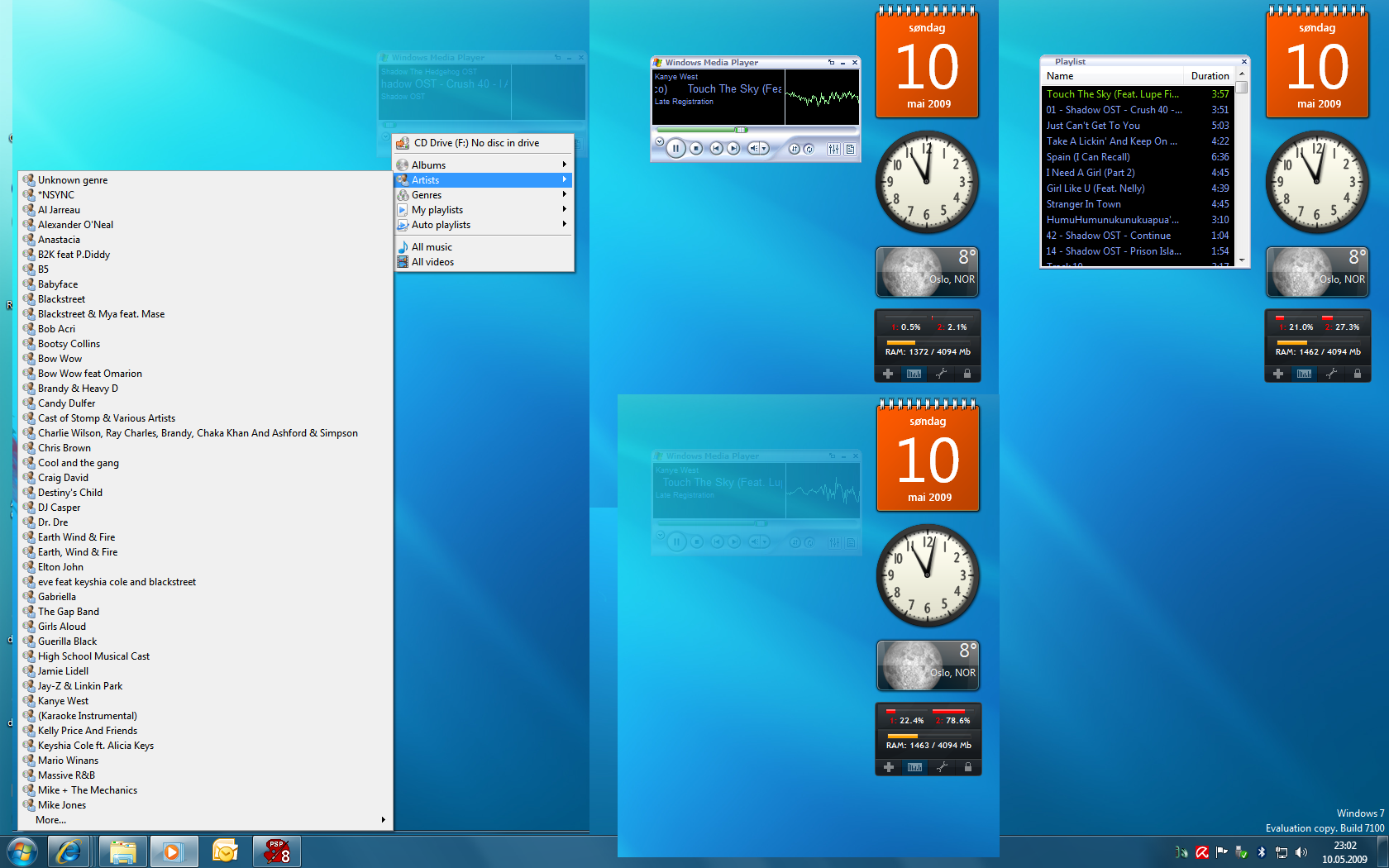This screenshot has height=868, width=1389.
Task: Click the artist icon beside Anastacia
Action: tap(29, 240)
